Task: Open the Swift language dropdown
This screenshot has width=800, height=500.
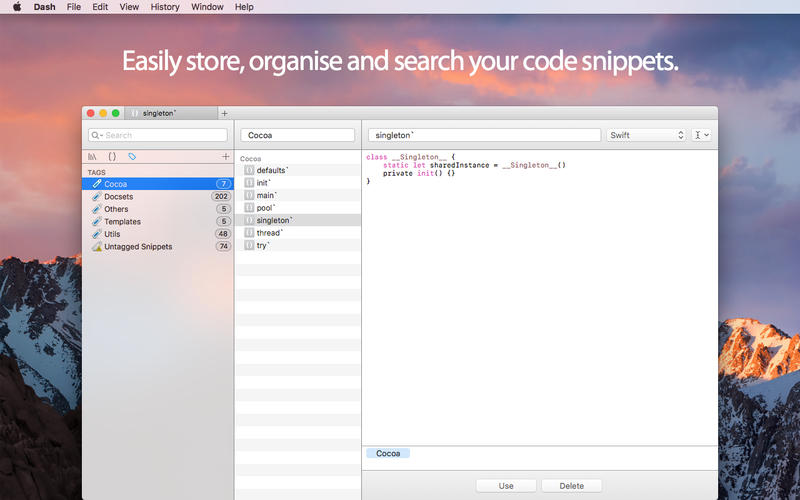Action: tap(646, 135)
